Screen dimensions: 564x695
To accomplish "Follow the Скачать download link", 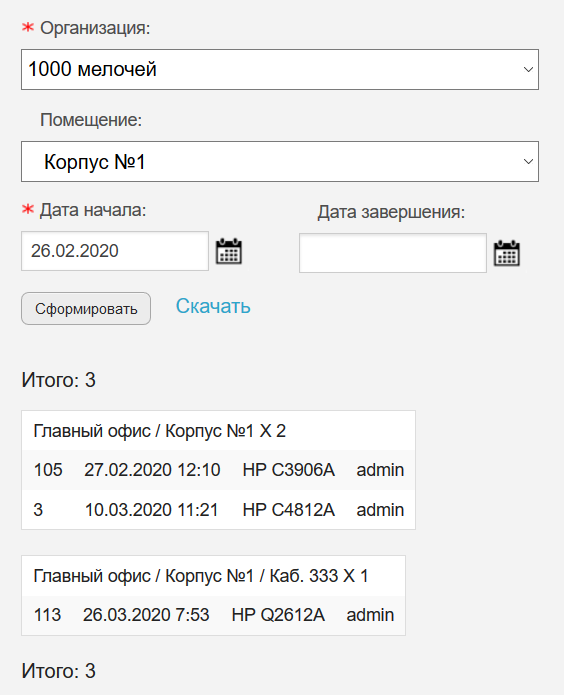I will (x=213, y=306).
